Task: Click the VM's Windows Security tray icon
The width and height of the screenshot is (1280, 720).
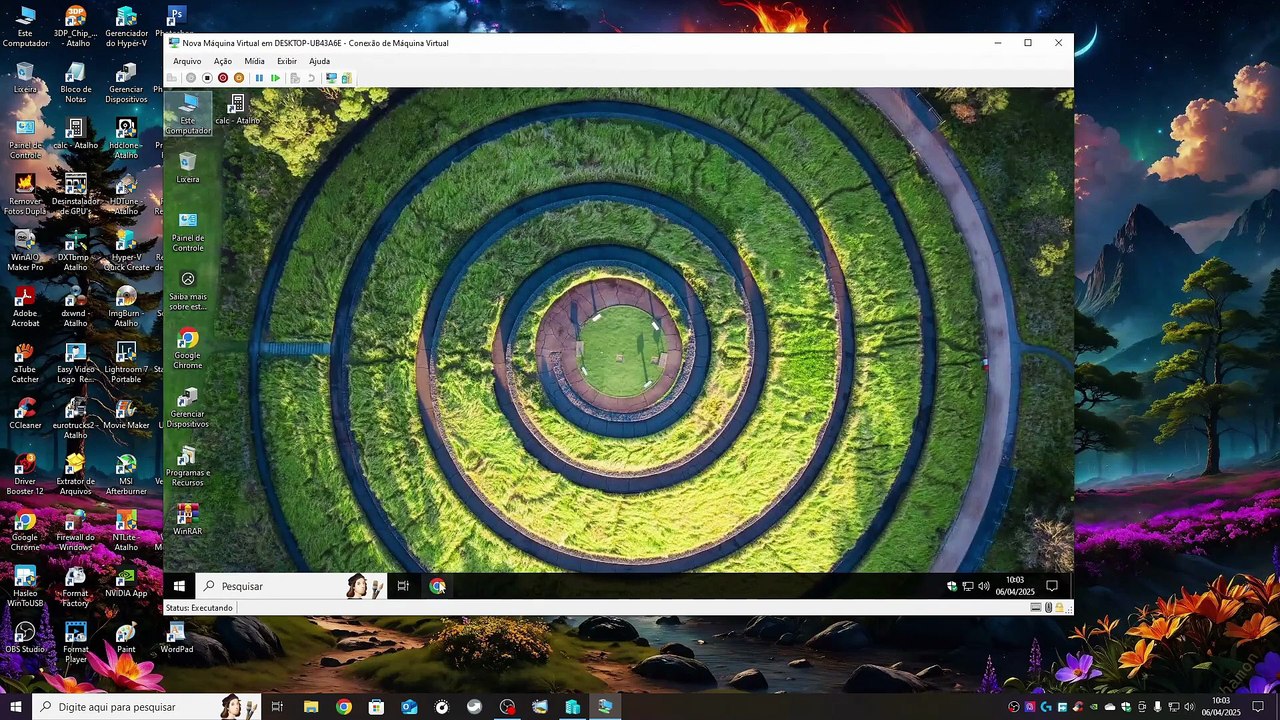Action: click(952, 586)
